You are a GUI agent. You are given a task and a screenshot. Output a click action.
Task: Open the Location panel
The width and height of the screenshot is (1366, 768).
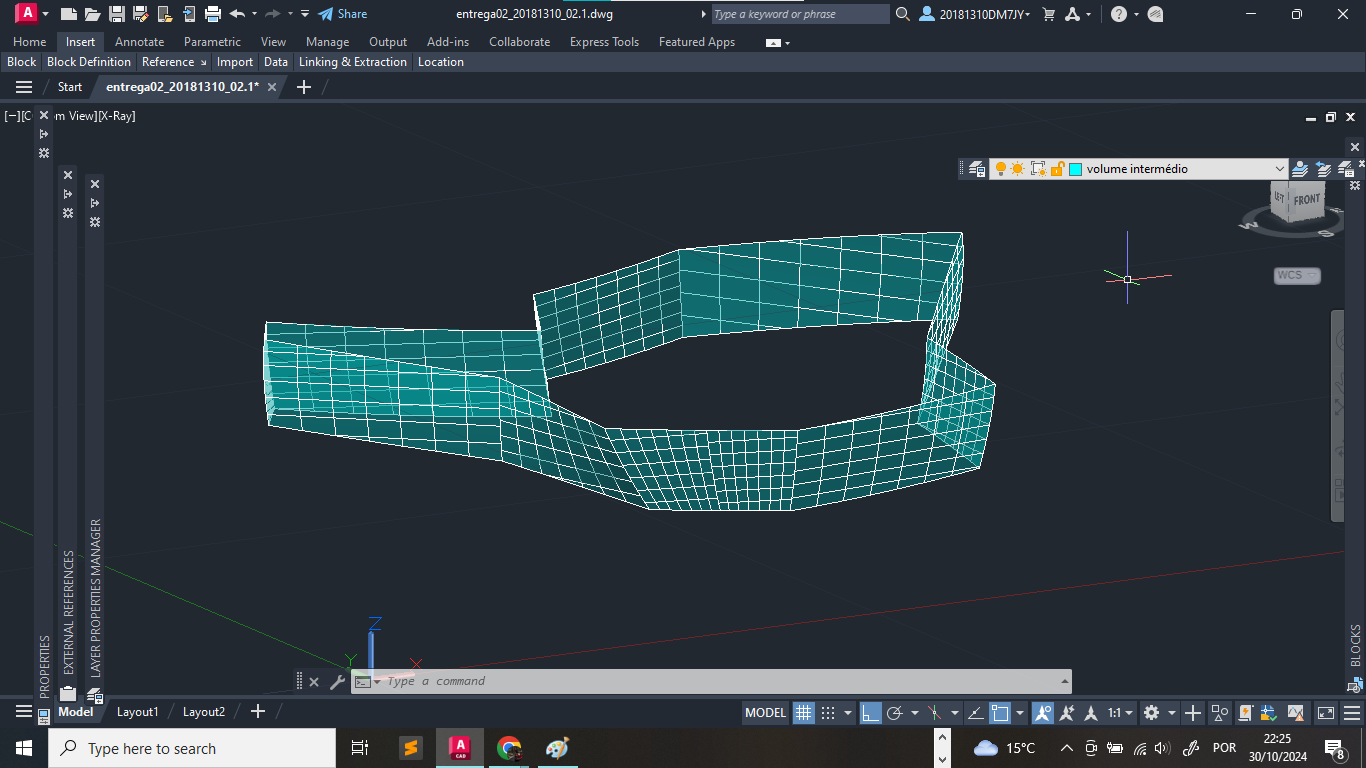(x=441, y=62)
